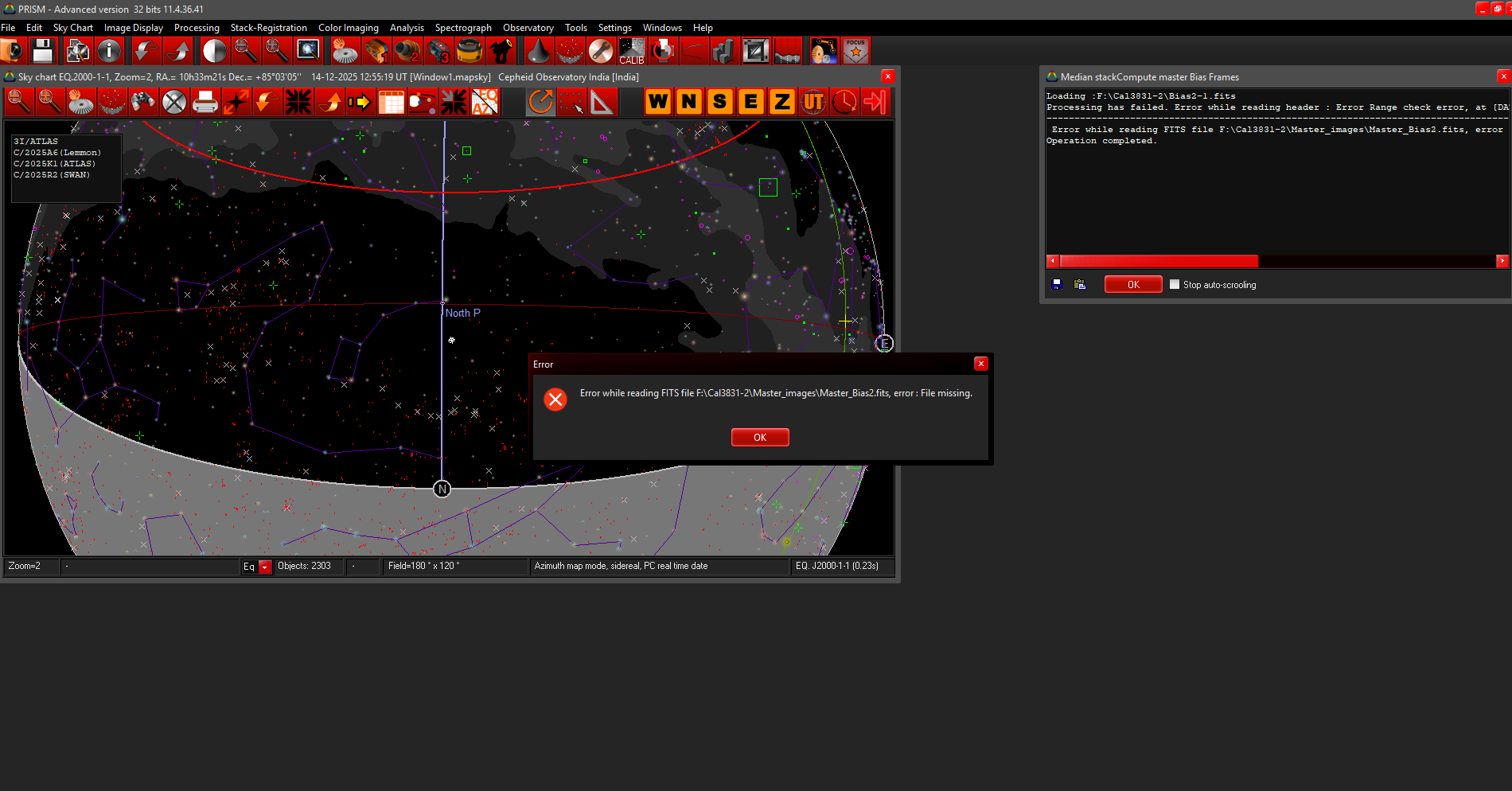Click the log window horizontal scrollbar right arrow
Image resolution: width=1512 pixels, height=791 pixels.
[1502, 261]
